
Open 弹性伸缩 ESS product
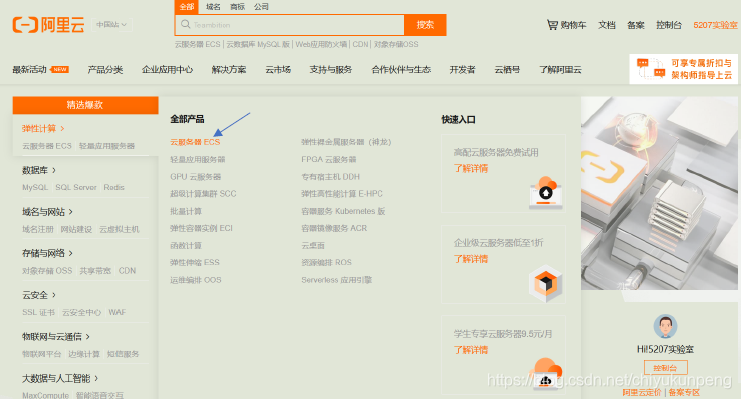195,262
